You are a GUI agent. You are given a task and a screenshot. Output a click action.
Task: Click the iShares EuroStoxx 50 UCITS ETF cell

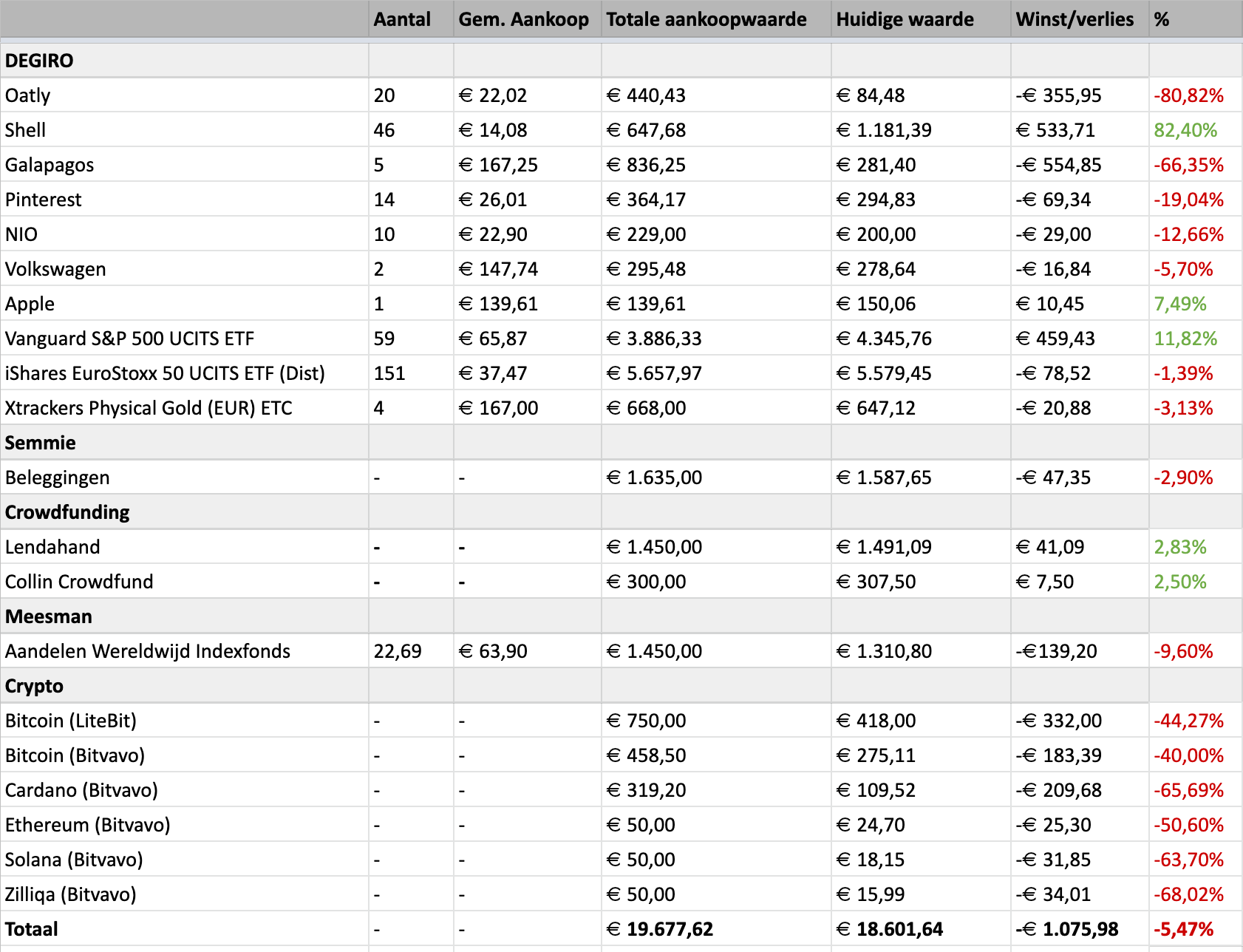[x=185, y=373]
